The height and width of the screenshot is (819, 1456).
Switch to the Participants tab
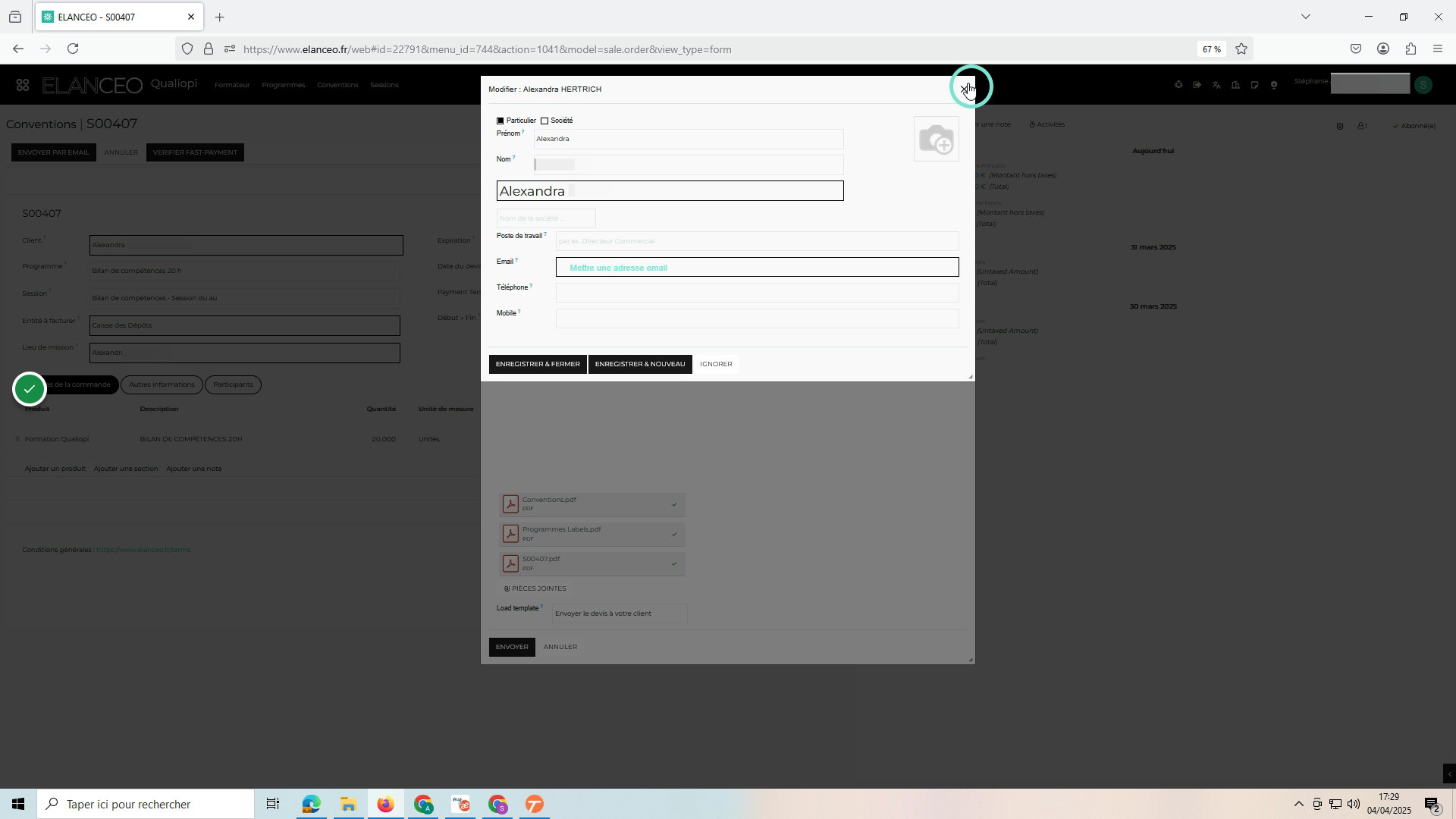233,384
